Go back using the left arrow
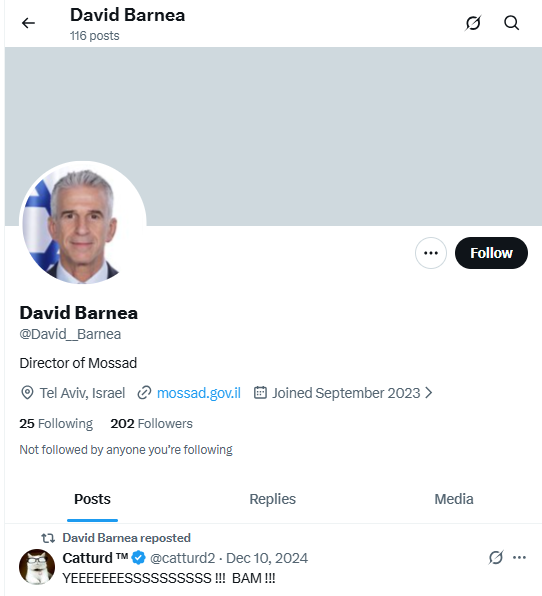542x596 pixels. 28,23
